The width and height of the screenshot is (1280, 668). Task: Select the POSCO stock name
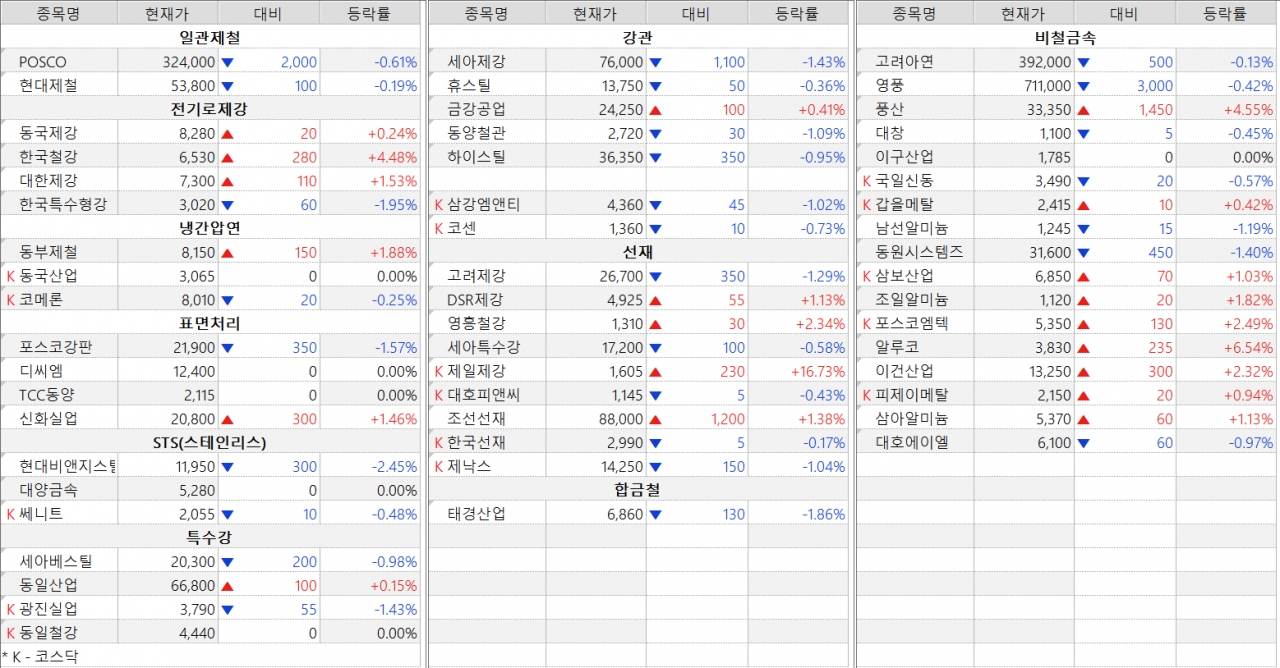pyautogui.click(x=43, y=62)
